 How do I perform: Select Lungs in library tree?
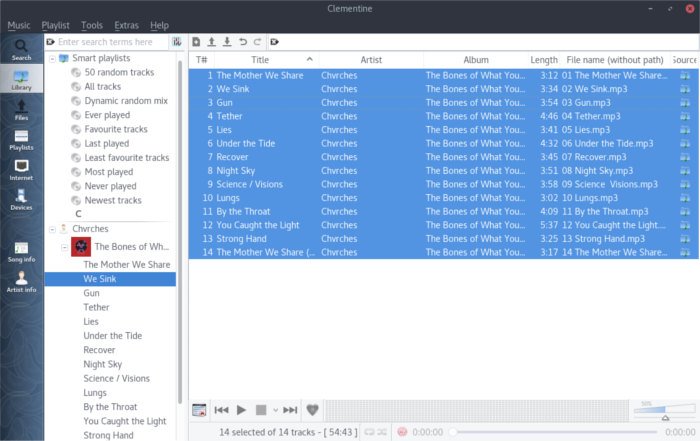pyautogui.click(x=95, y=393)
